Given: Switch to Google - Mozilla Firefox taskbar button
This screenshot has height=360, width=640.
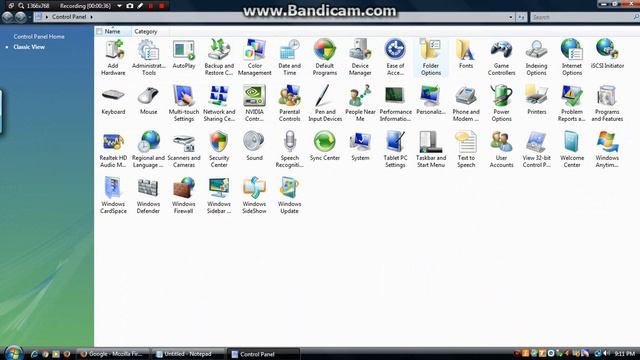Looking at the screenshot, I should tap(113, 354).
